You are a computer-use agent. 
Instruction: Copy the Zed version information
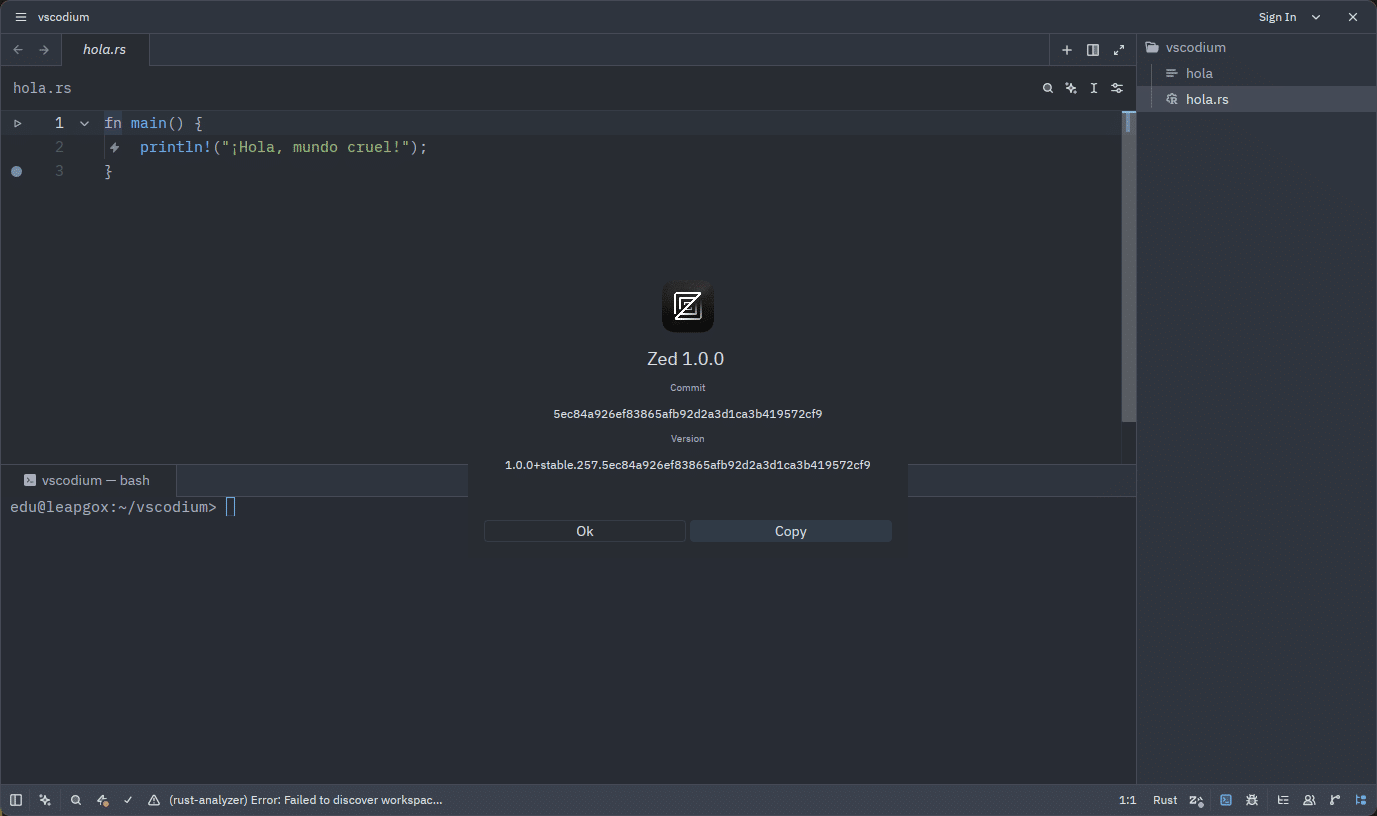tap(791, 531)
